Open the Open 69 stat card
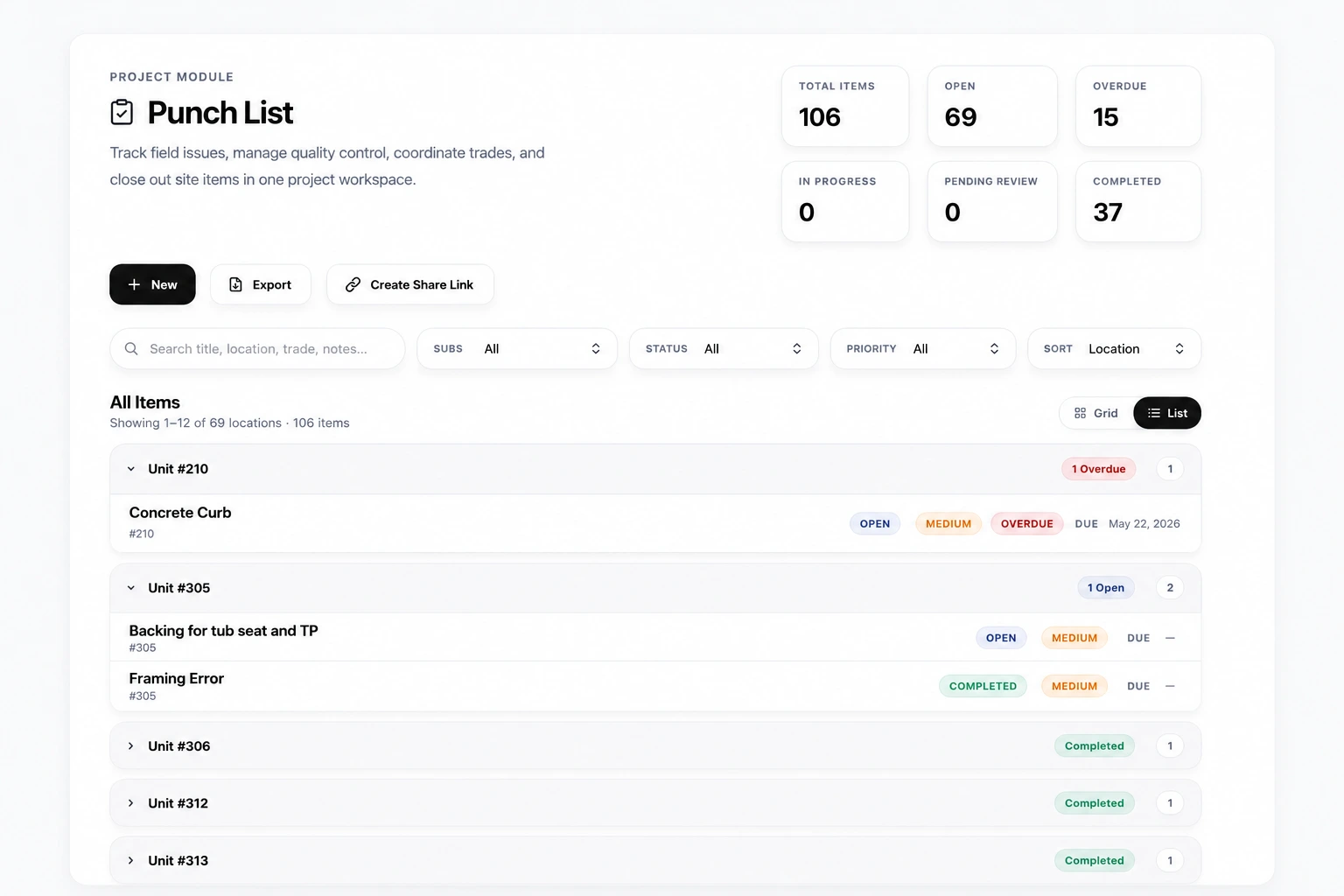 pos(992,106)
